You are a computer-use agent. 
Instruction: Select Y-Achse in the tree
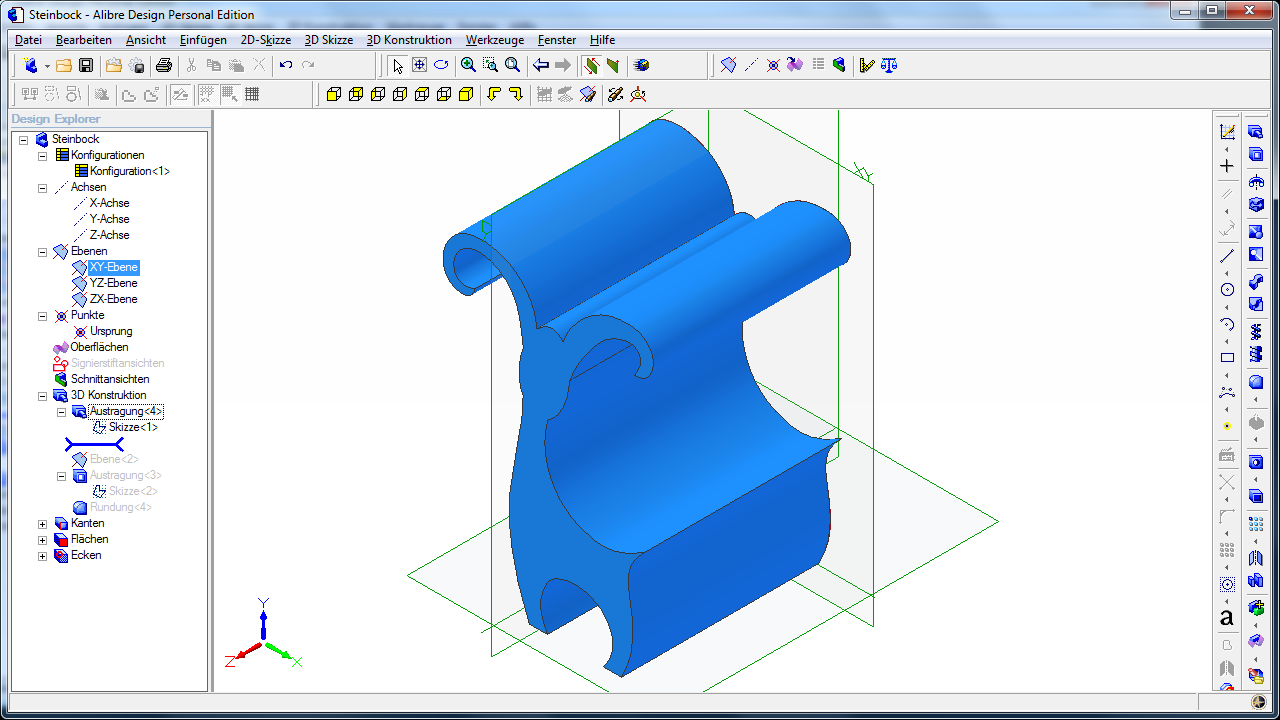[x=109, y=219]
